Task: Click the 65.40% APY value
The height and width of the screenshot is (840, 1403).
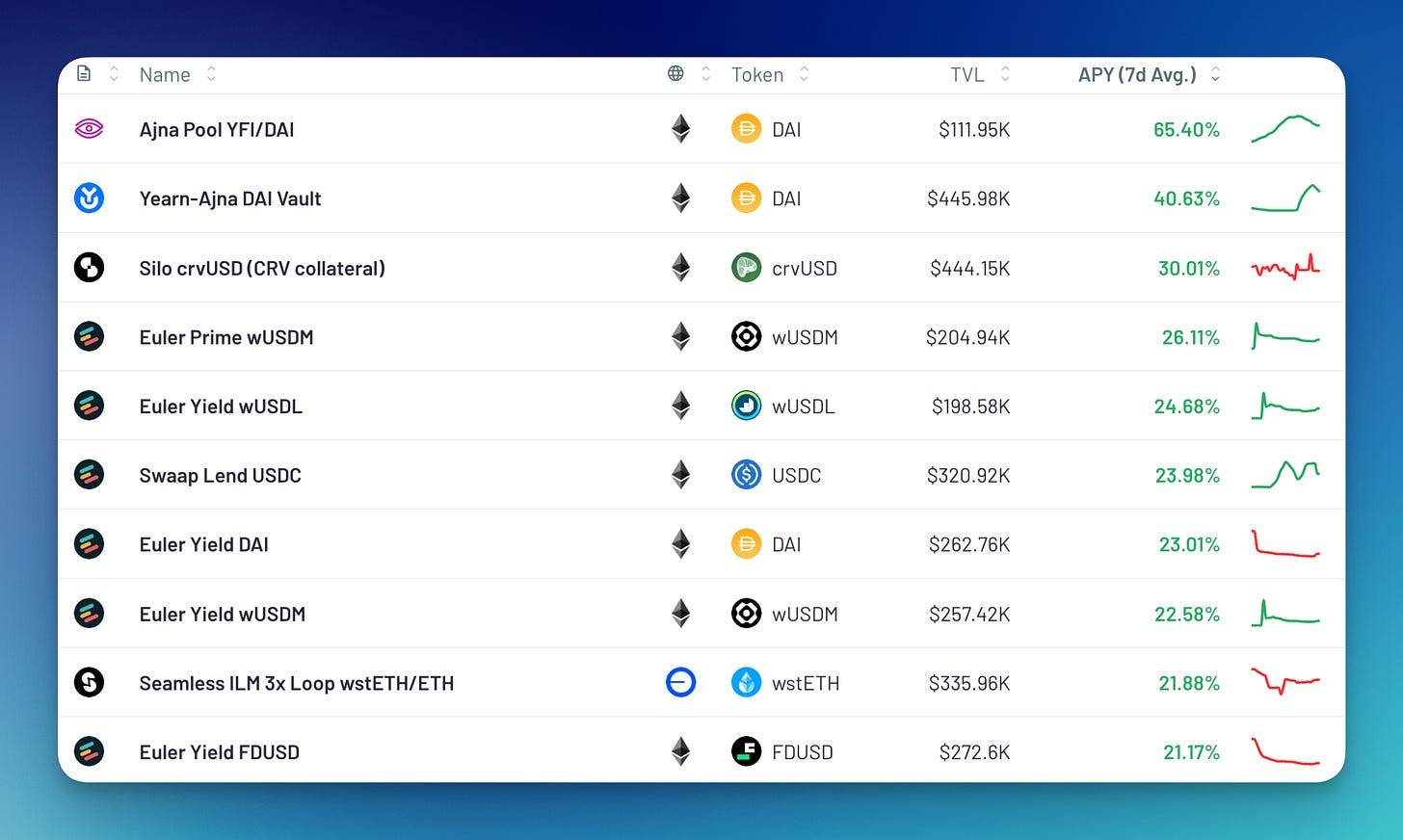Action: [1186, 129]
